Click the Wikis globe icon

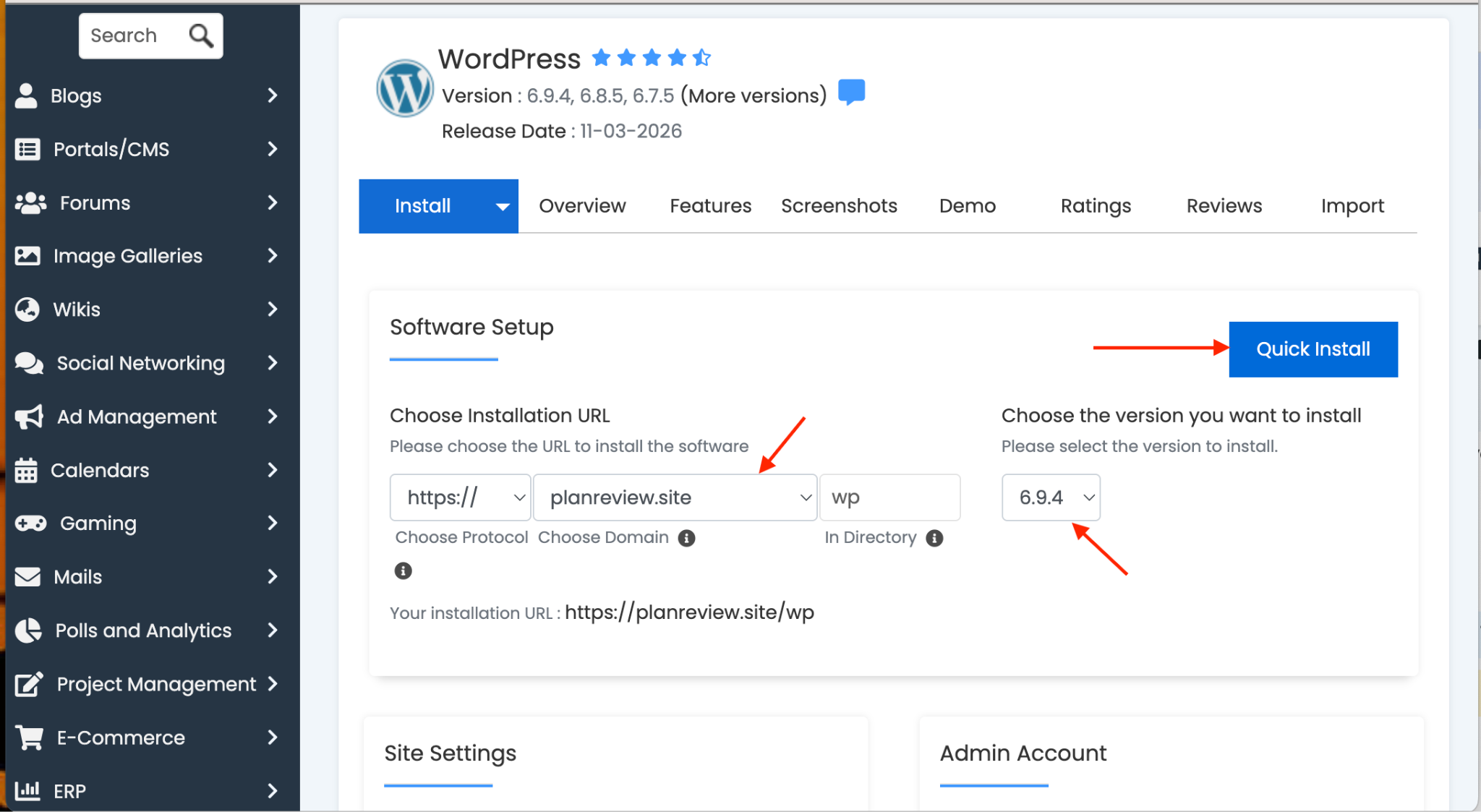(x=27, y=309)
